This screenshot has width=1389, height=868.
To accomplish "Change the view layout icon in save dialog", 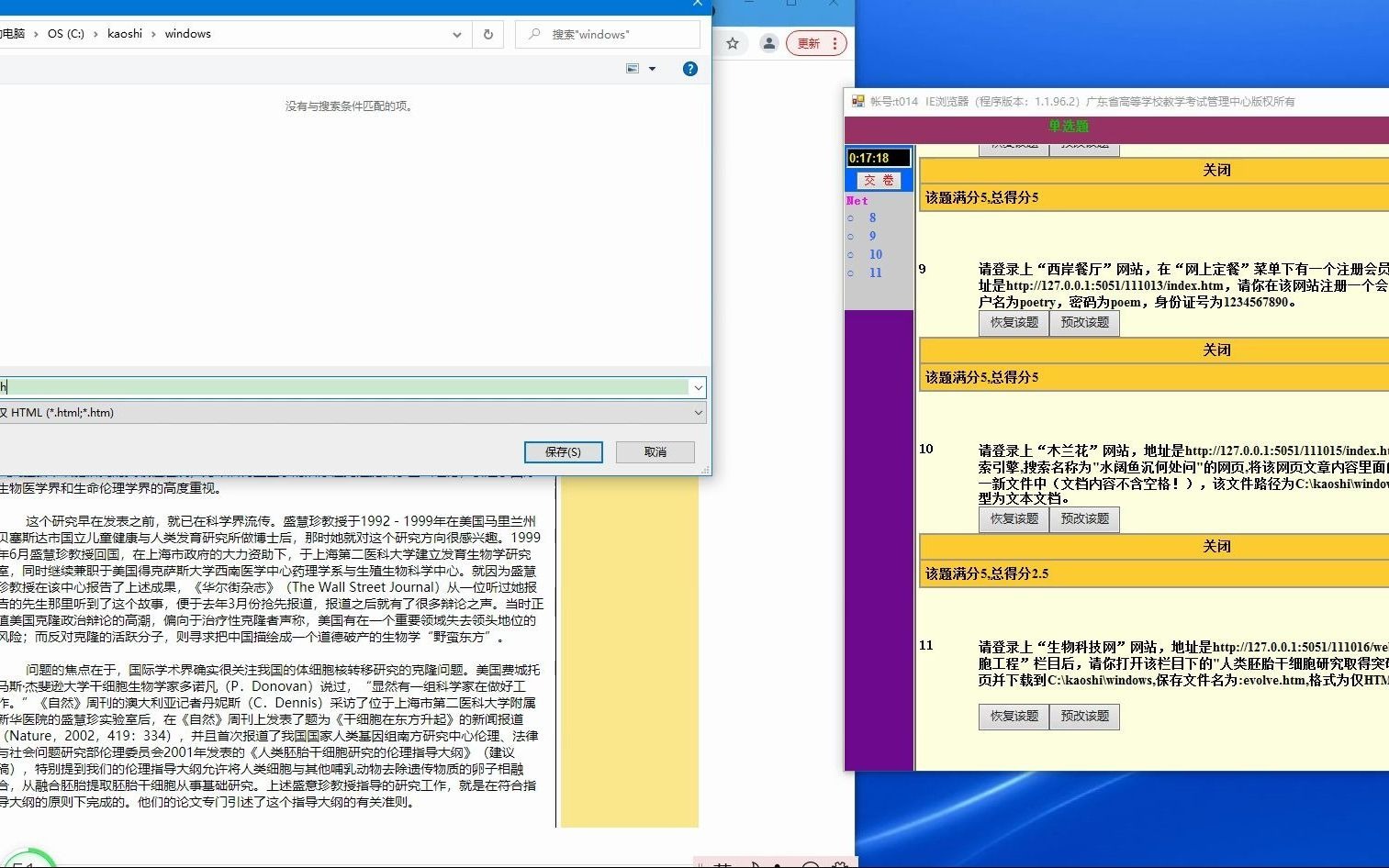I will click(x=633, y=69).
